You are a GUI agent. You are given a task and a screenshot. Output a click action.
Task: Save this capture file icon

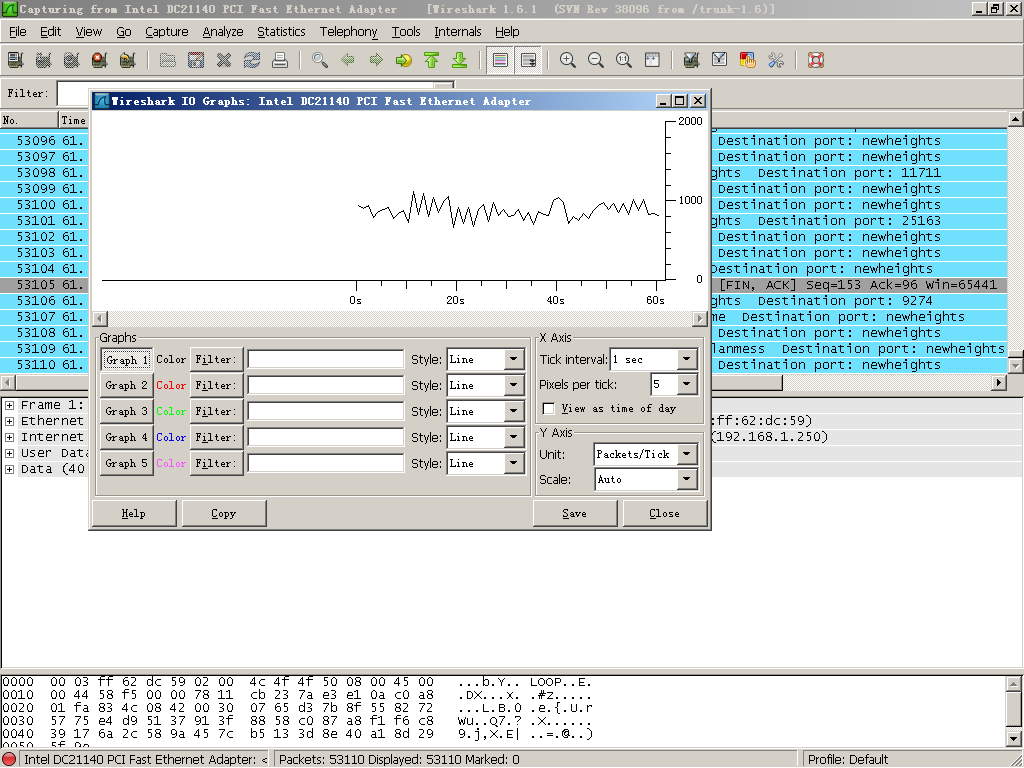(x=196, y=61)
